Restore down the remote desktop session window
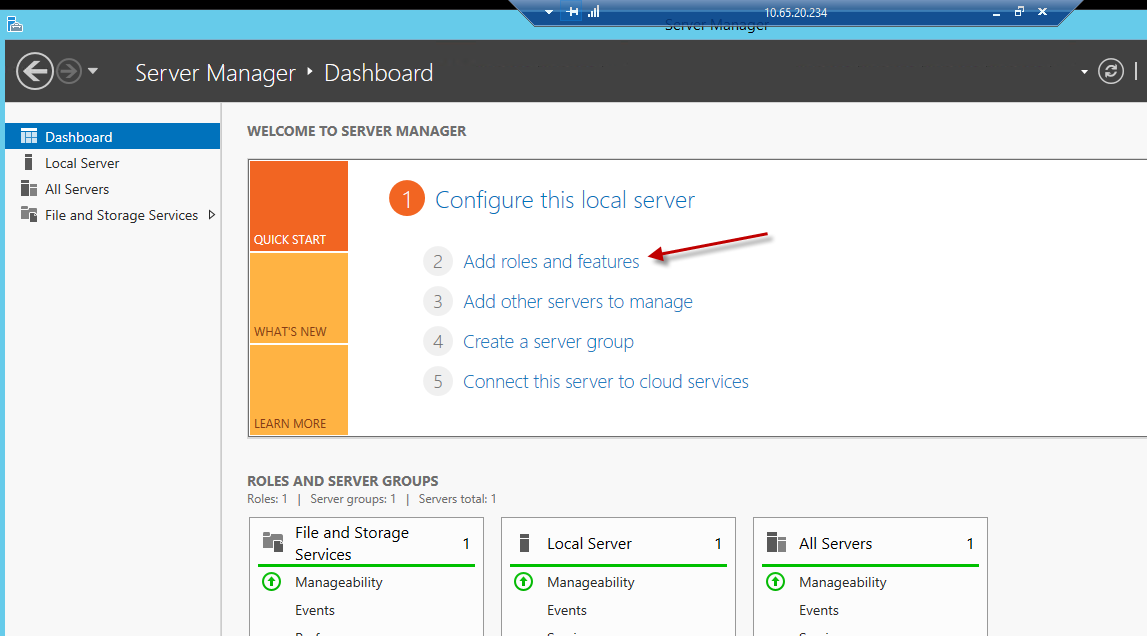The width and height of the screenshot is (1147, 636). point(1019,12)
